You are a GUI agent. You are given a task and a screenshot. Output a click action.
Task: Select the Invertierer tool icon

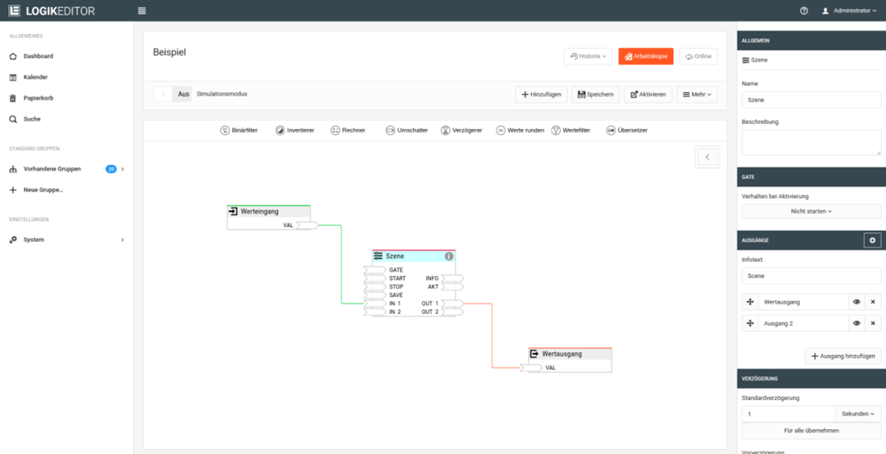tap(280, 131)
